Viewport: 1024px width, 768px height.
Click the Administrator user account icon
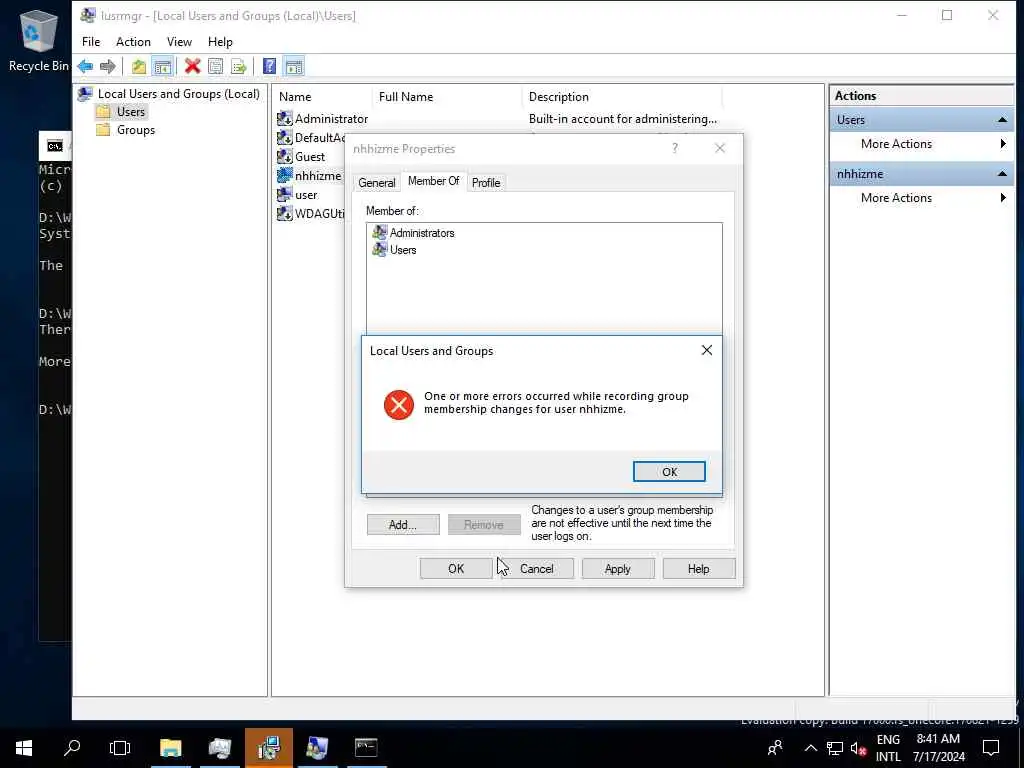click(x=284, y=119)
